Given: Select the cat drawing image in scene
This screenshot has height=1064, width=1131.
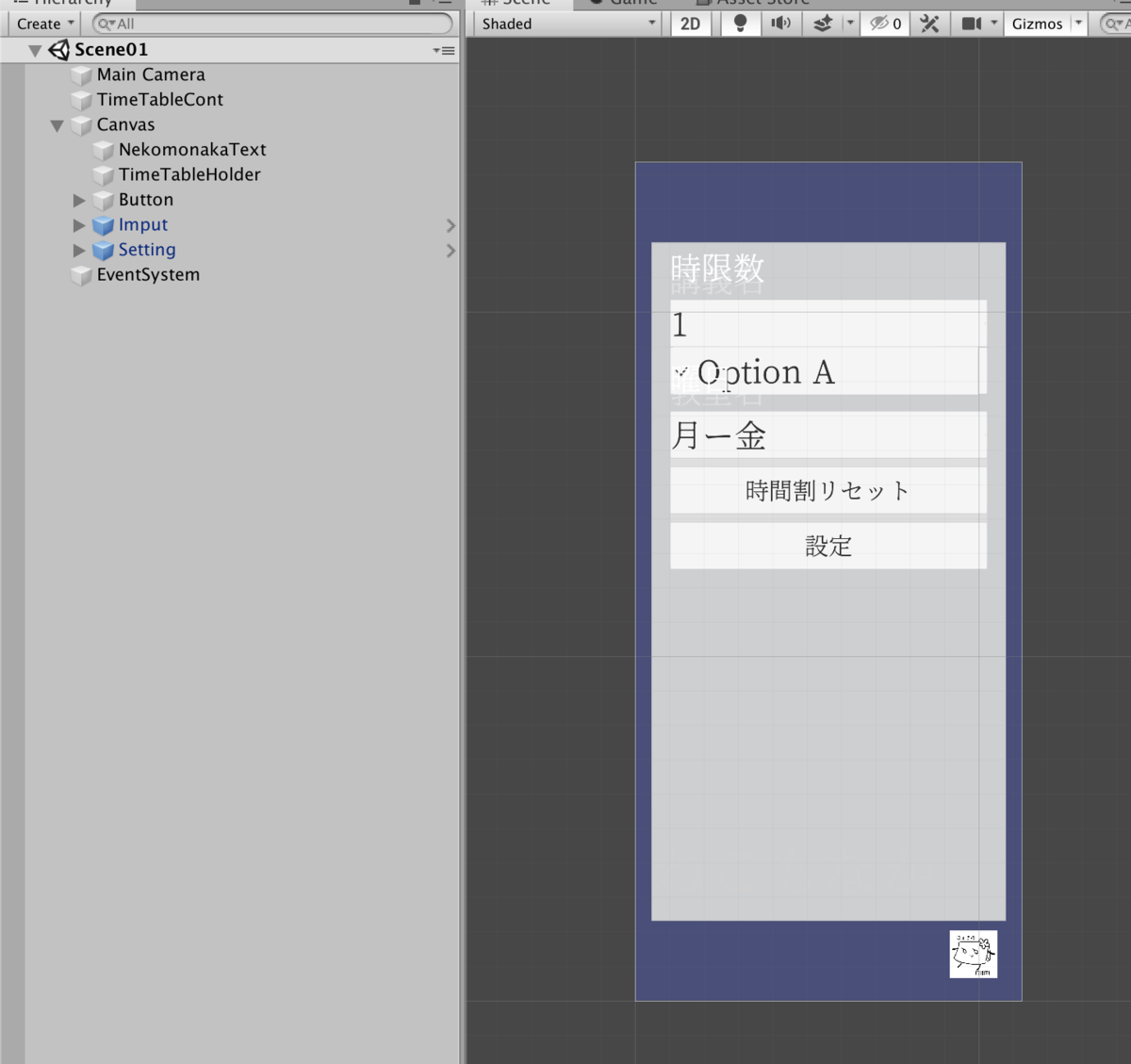Looking at the screenshot, I should (x=974, y=955).
